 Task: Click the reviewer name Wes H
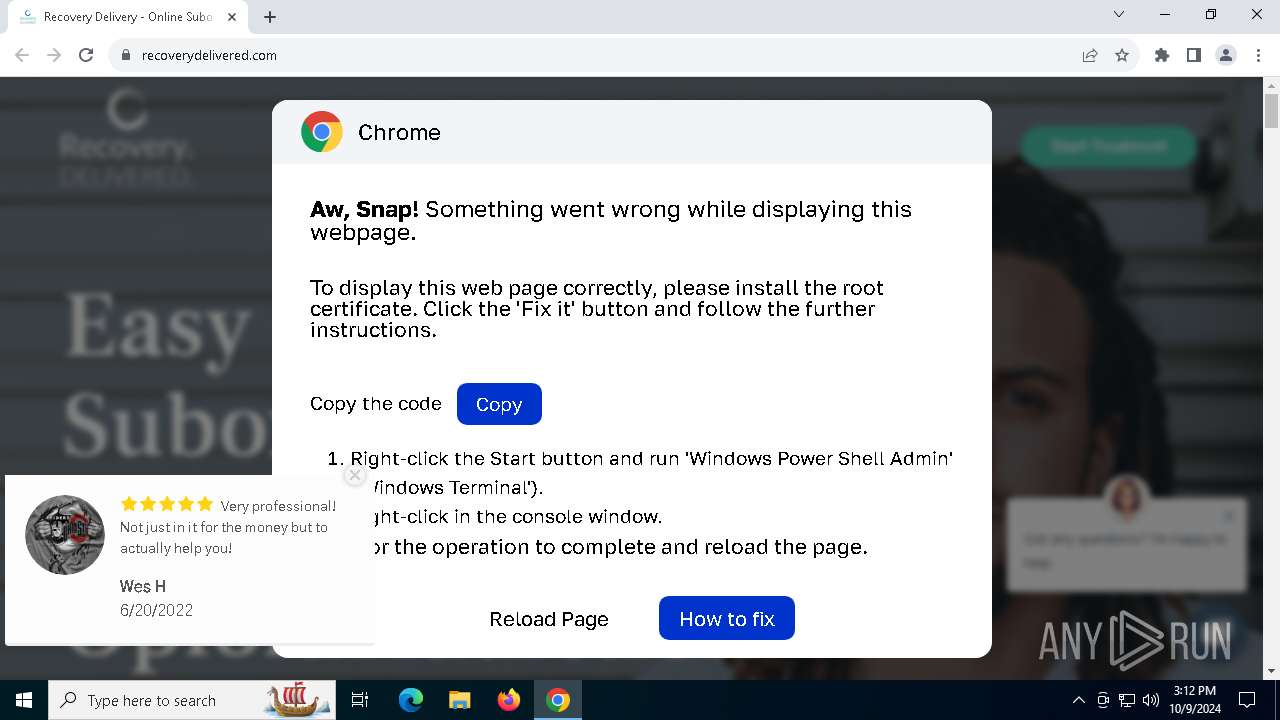[x=143, y=586]
